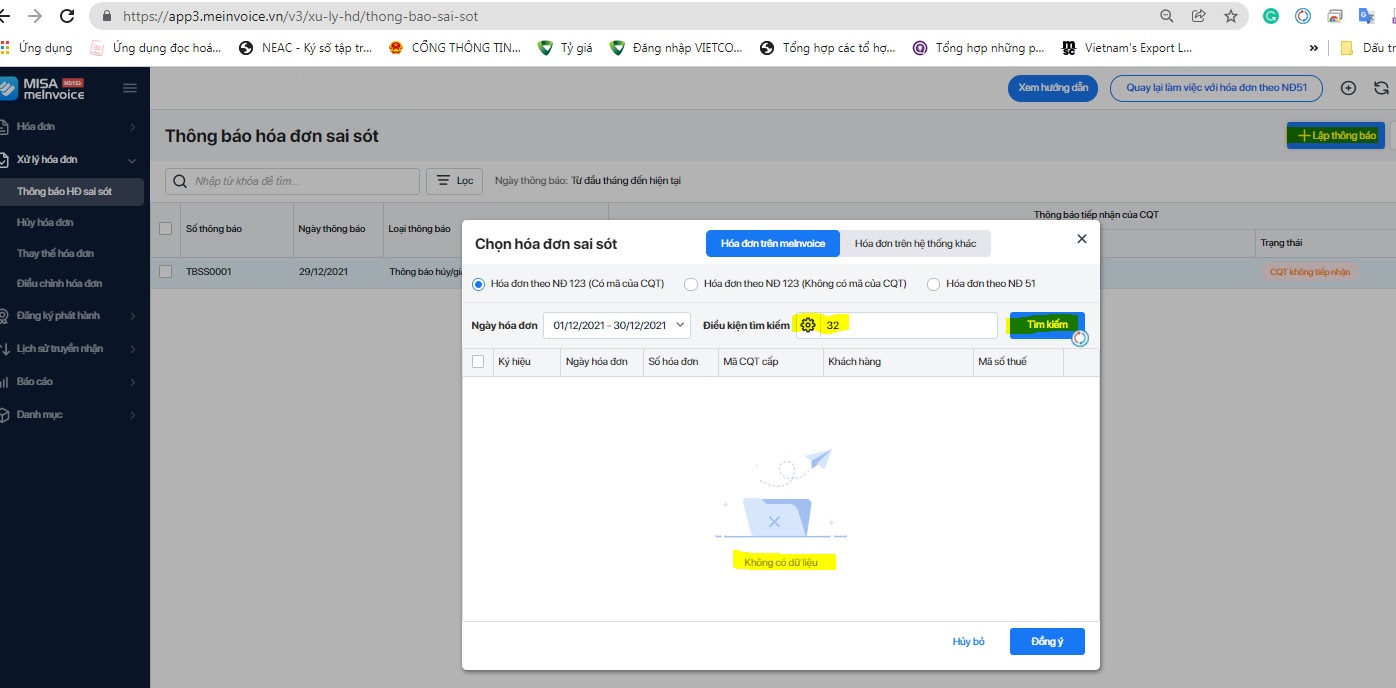This screenshot has height=688, width=1396.
Task: Click the Hủy bỏ link
Action: [x=968, y=641]
